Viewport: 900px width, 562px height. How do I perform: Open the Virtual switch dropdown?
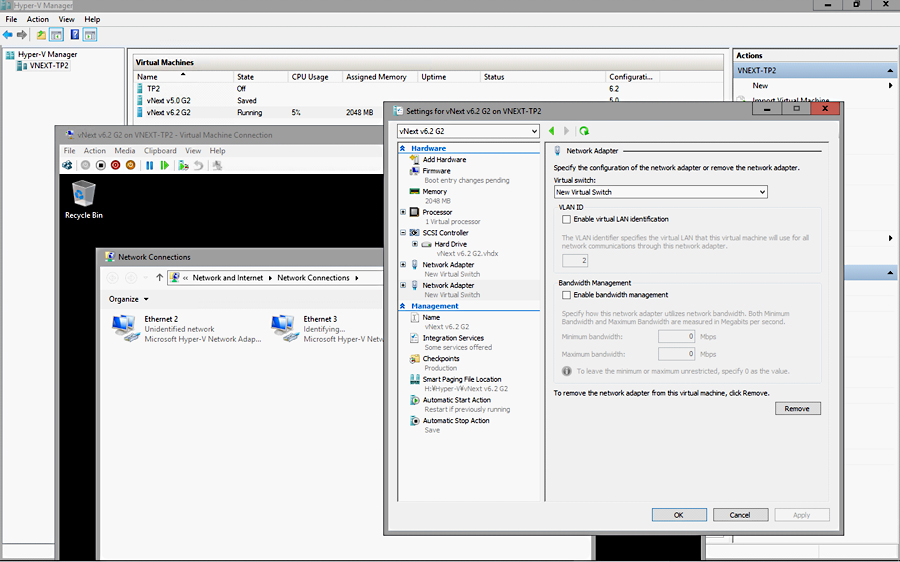click(x=661, y=192)
